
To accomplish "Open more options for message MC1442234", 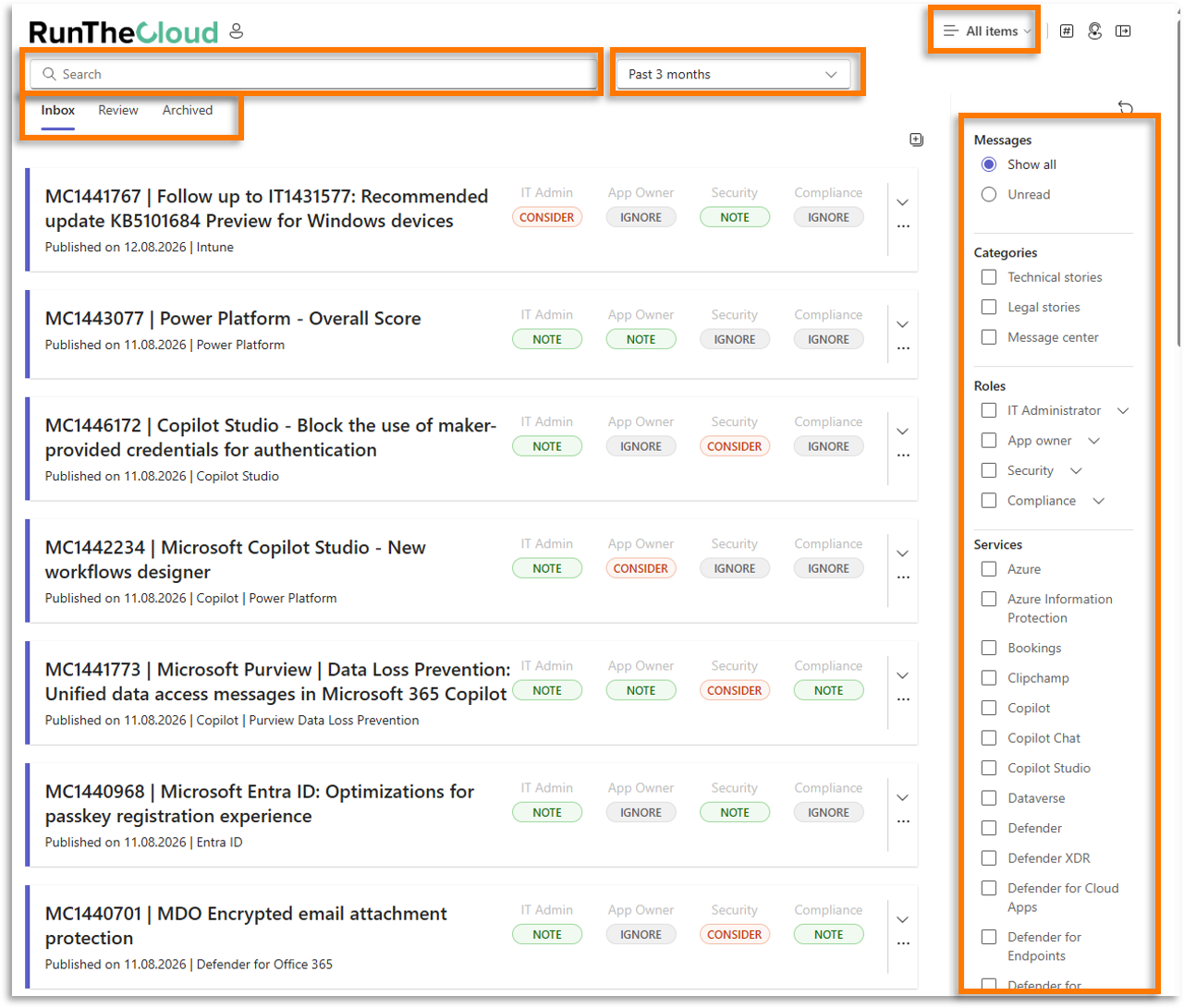I will (903, 577).
